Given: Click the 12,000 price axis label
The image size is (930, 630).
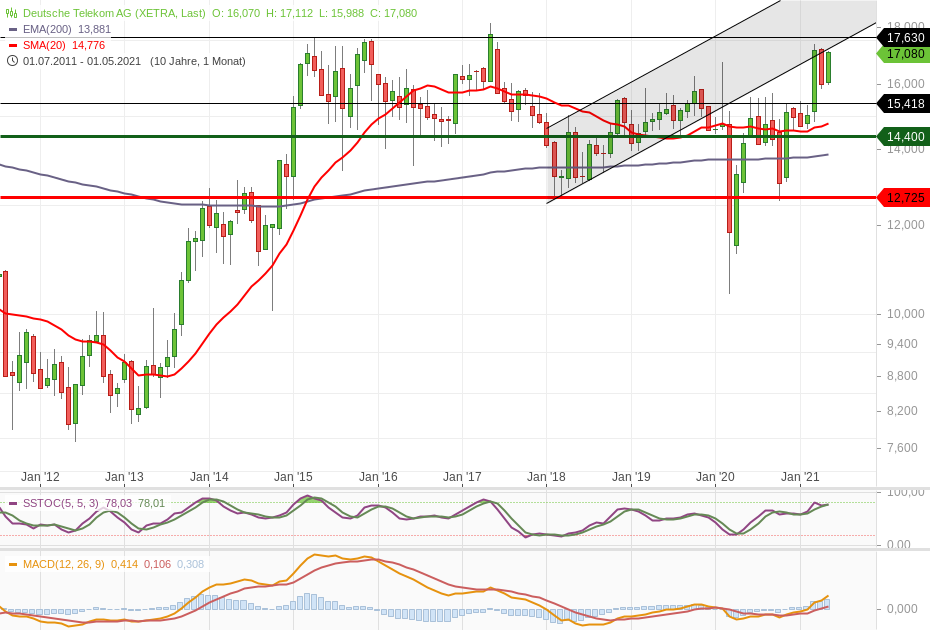Looking at the screenshot, I should point(905,224).
